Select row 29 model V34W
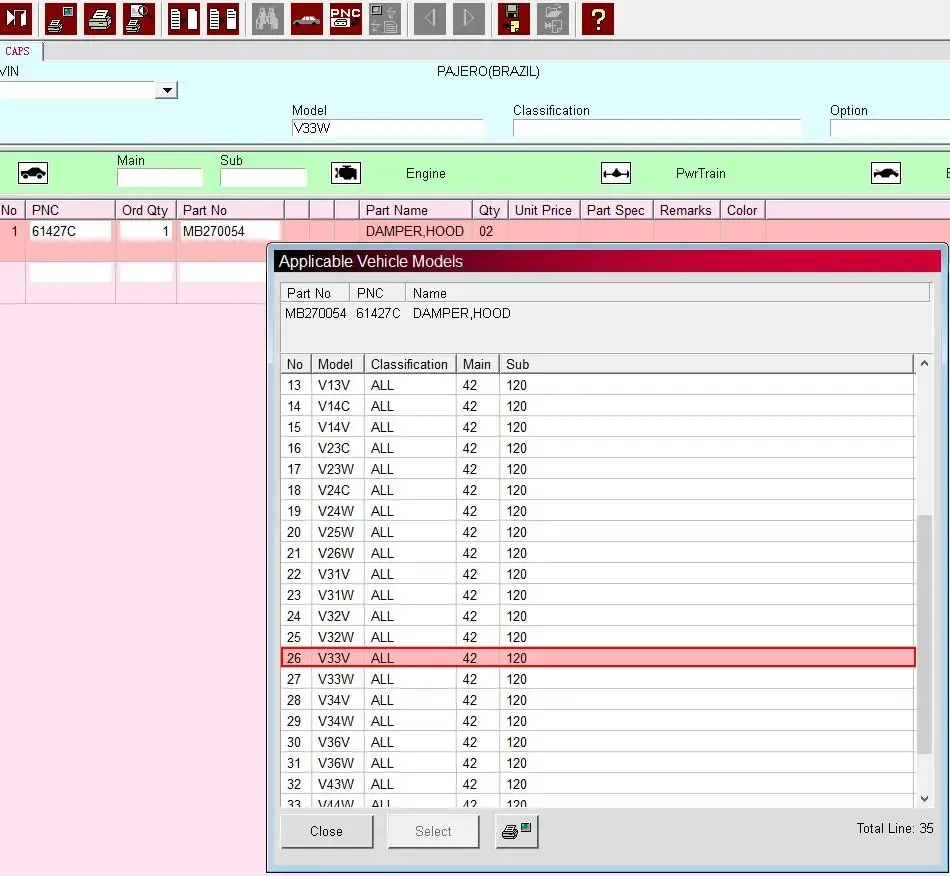The width and height of the screenshot is (950, 876). [597, 721]
